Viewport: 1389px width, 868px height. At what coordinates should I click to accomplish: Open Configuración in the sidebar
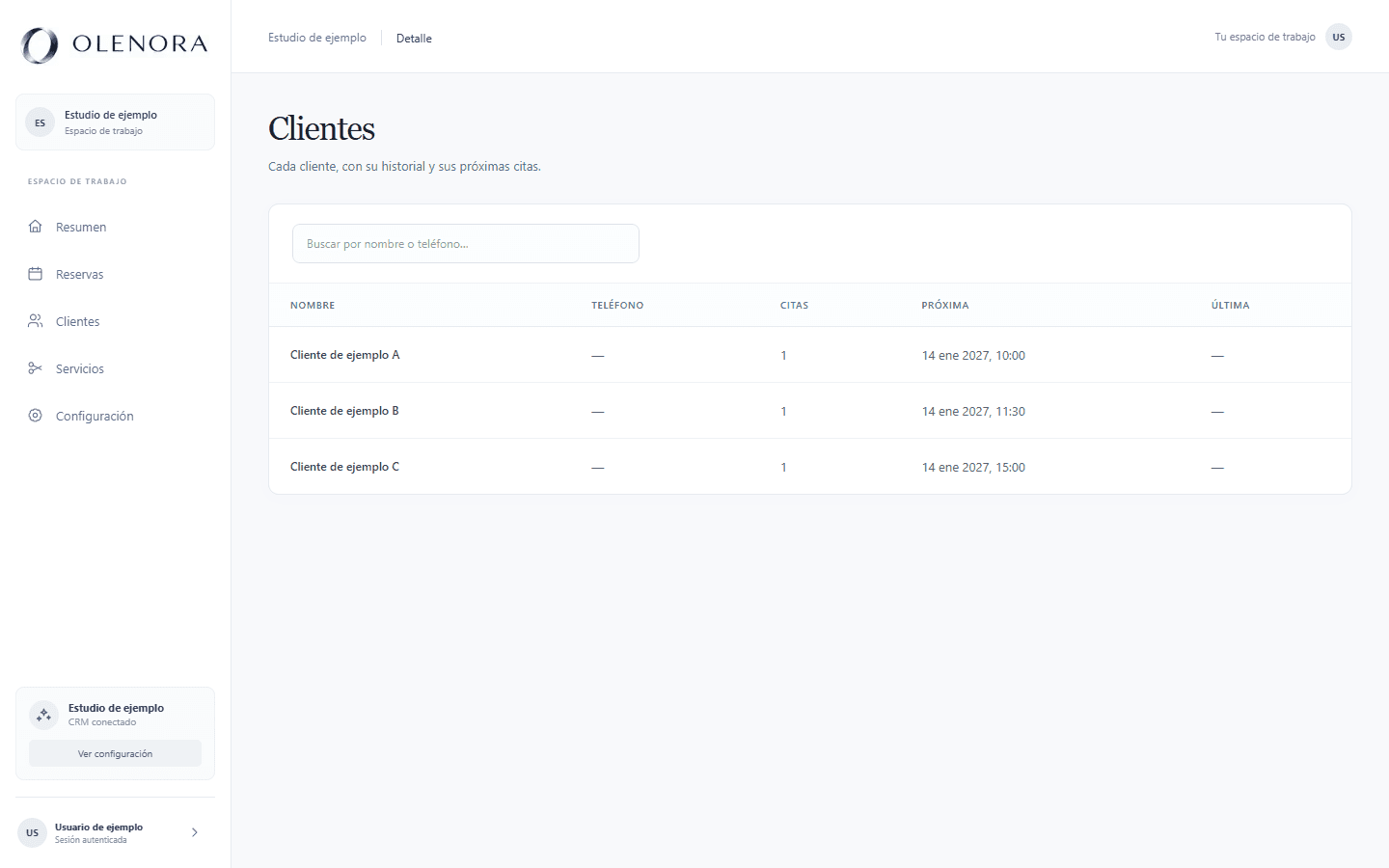tap(115, 416)
